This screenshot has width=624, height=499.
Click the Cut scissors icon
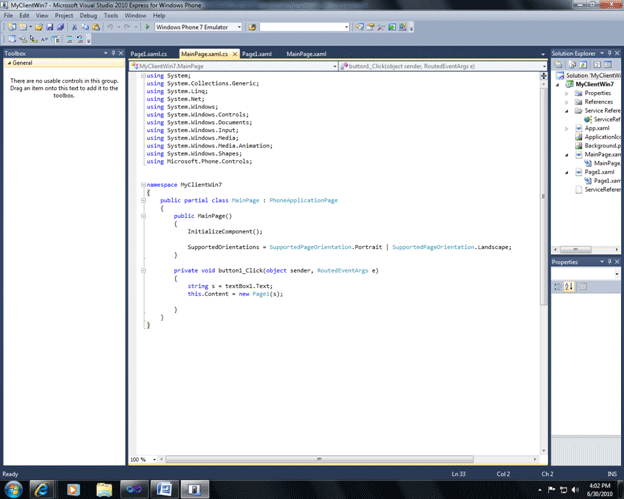(x=76, y=27)
